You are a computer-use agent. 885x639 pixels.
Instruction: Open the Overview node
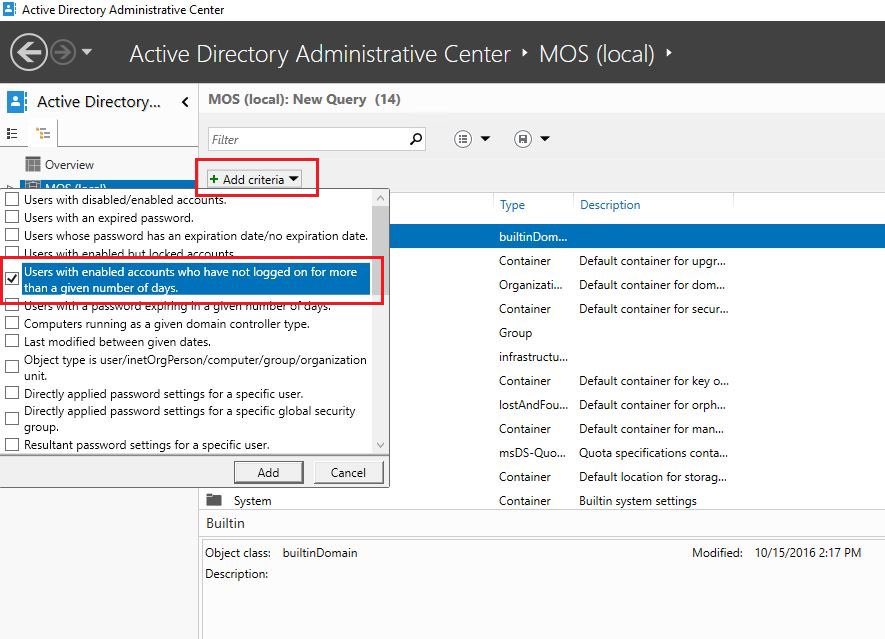(x=69, y=165)
